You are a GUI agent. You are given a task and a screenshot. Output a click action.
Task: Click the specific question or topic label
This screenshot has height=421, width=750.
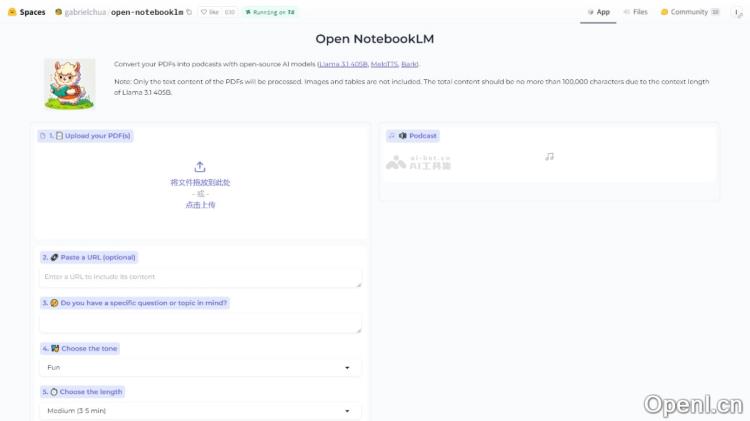[x=135, y=303]
